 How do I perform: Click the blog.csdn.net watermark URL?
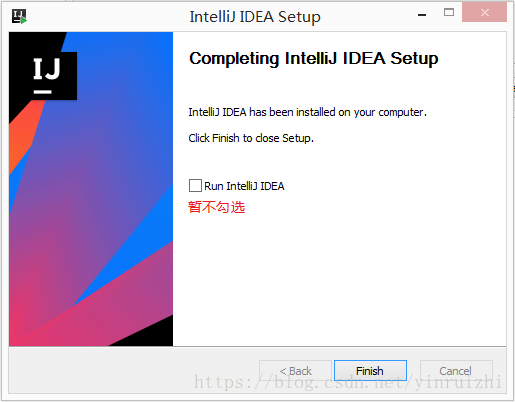tap(348, 382)
